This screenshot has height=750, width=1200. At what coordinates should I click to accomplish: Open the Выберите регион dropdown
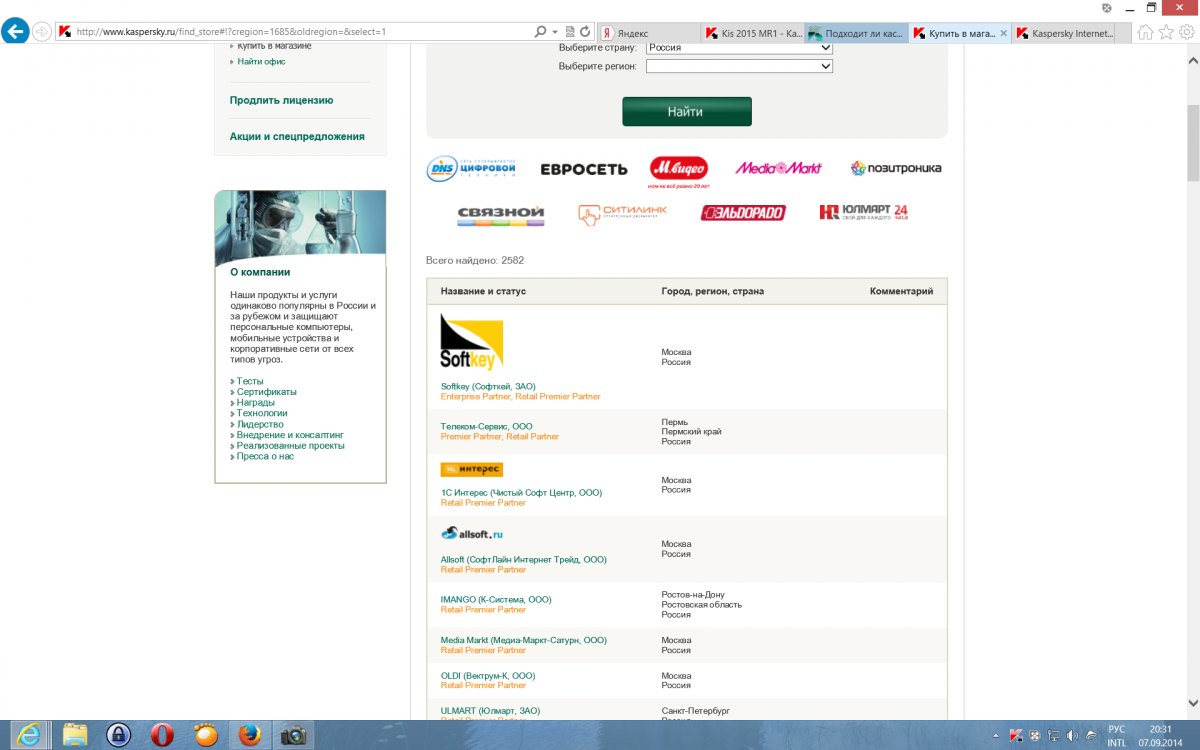coord(739,66)
